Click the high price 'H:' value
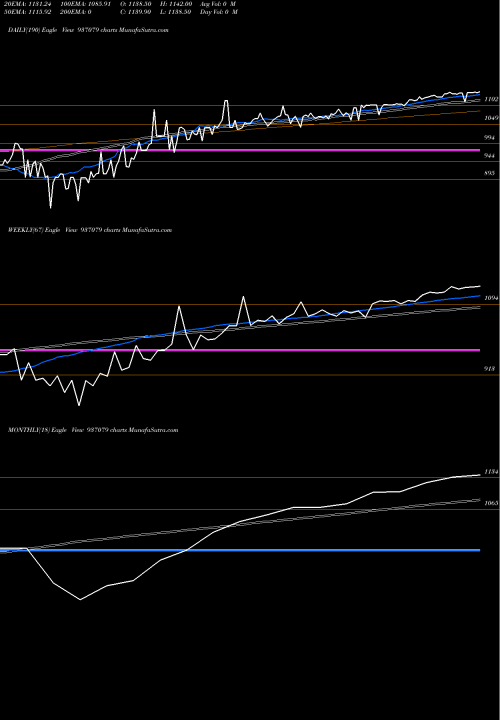Viewport: 500px width, 720px height. [x=176, y=4]
